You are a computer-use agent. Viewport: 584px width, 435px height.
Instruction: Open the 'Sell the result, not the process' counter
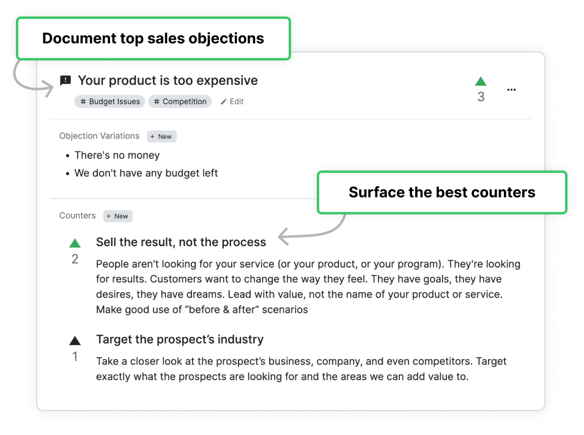coord(181,242)
